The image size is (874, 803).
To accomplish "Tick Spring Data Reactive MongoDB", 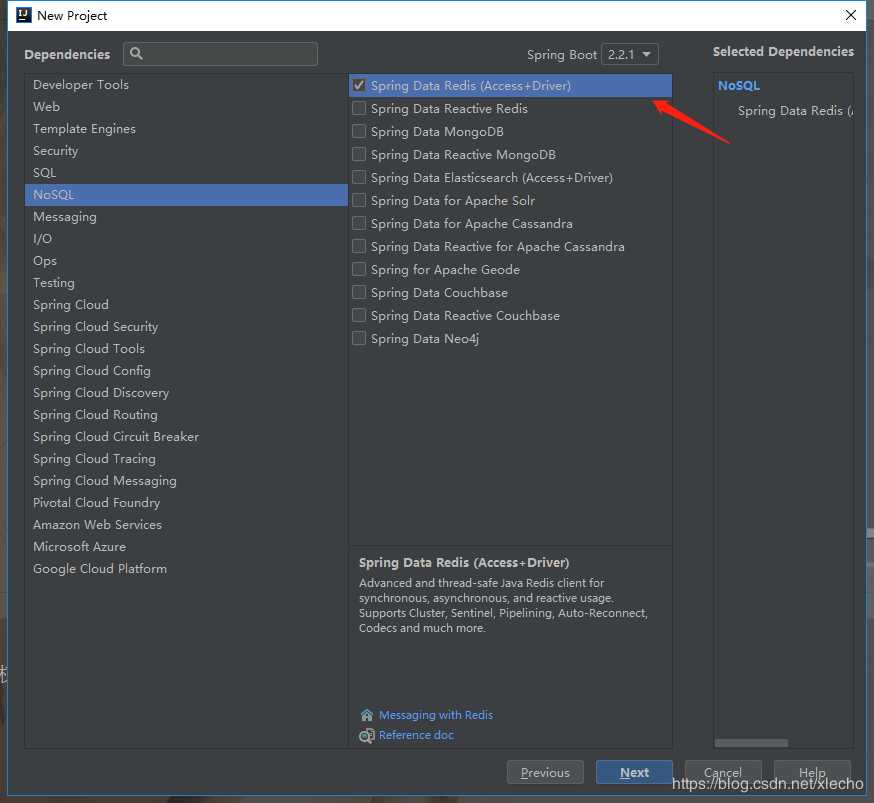I will click(359, 154).
